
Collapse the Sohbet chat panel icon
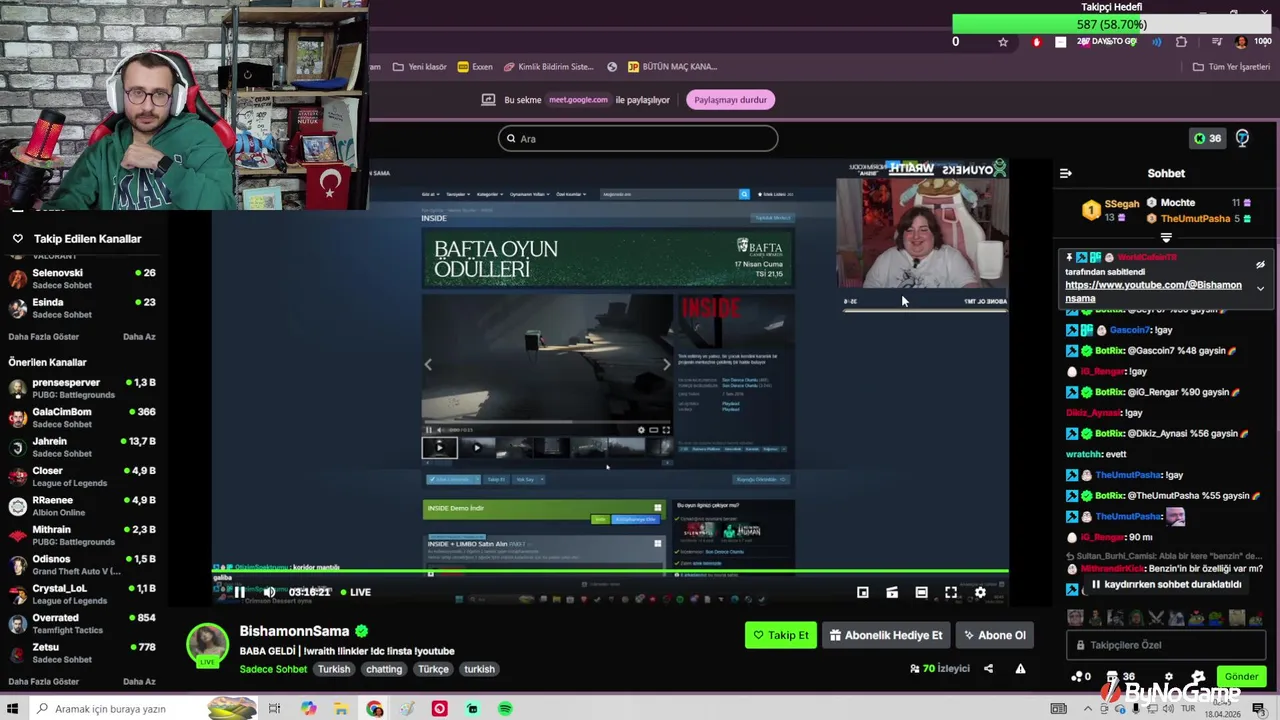[1066, 173]
